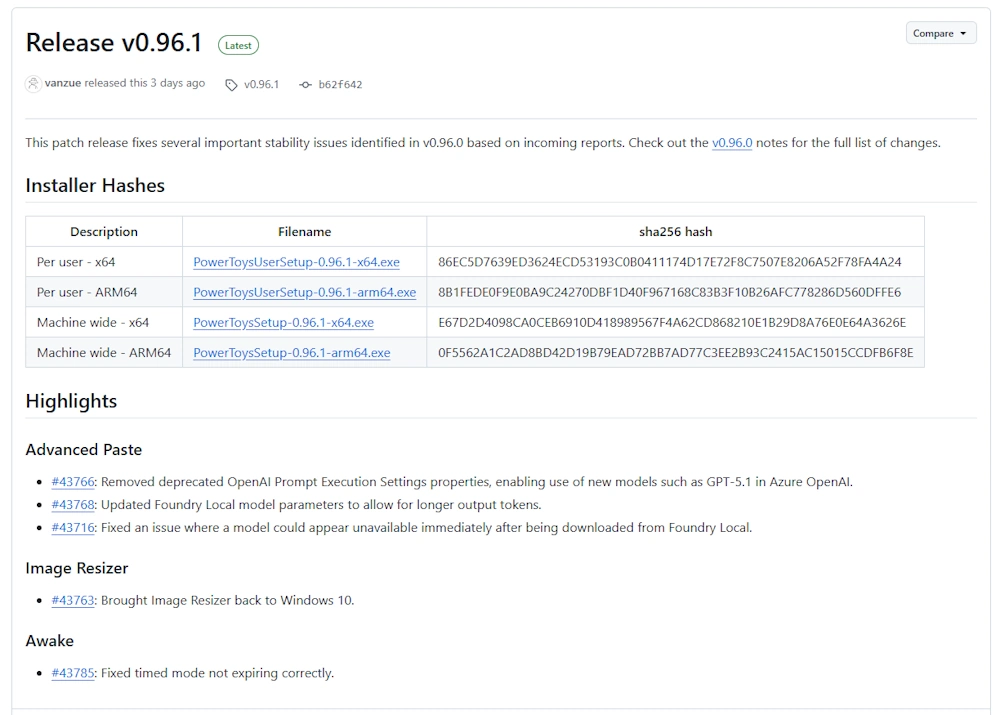Open pull request #43768
This screenshot has width=1000, height=715.
pos(73,505)
